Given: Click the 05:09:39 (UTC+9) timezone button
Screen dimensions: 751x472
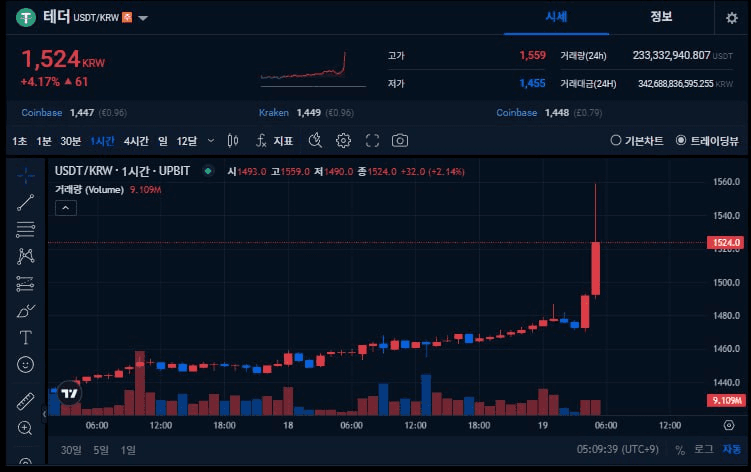Looking at the screenshot, I should click(617, 449).
